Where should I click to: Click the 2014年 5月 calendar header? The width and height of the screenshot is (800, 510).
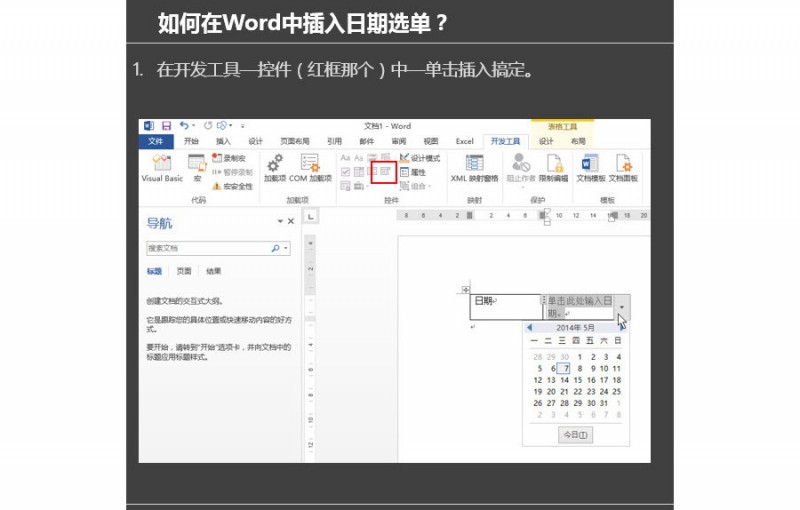point(575,327)
